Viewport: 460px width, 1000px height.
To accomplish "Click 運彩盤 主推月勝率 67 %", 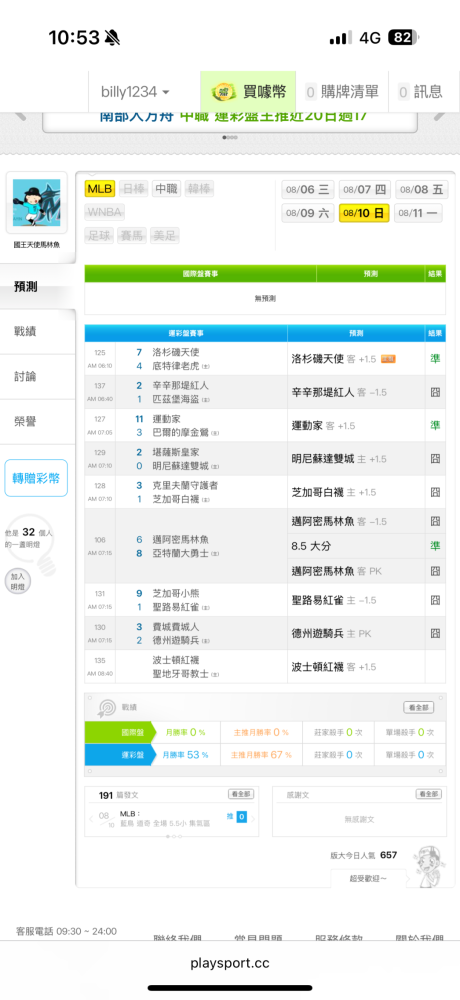I will click(261, 754).
